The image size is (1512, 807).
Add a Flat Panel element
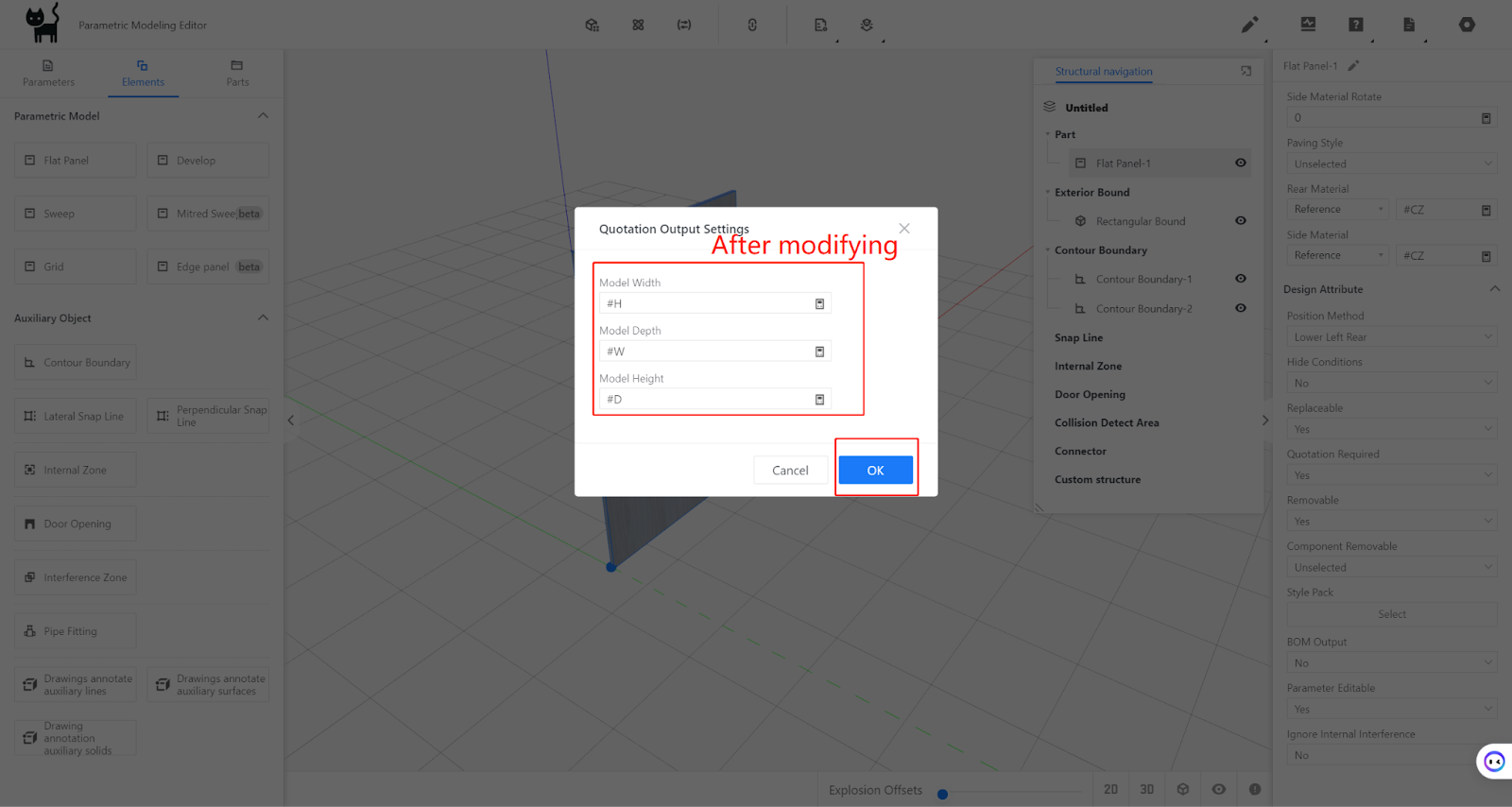click(x=76, y=161)
